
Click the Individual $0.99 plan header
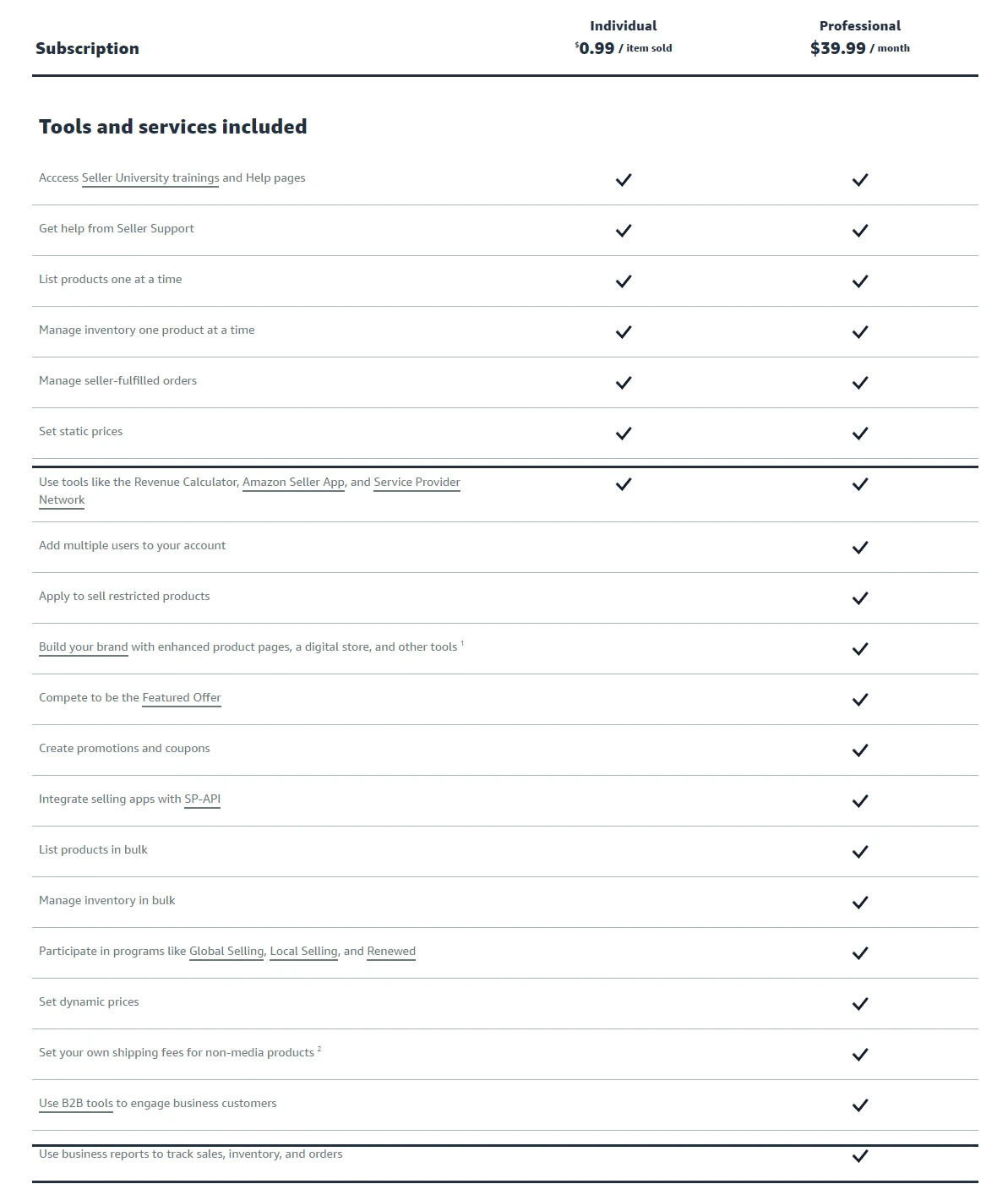pos(624,38)
